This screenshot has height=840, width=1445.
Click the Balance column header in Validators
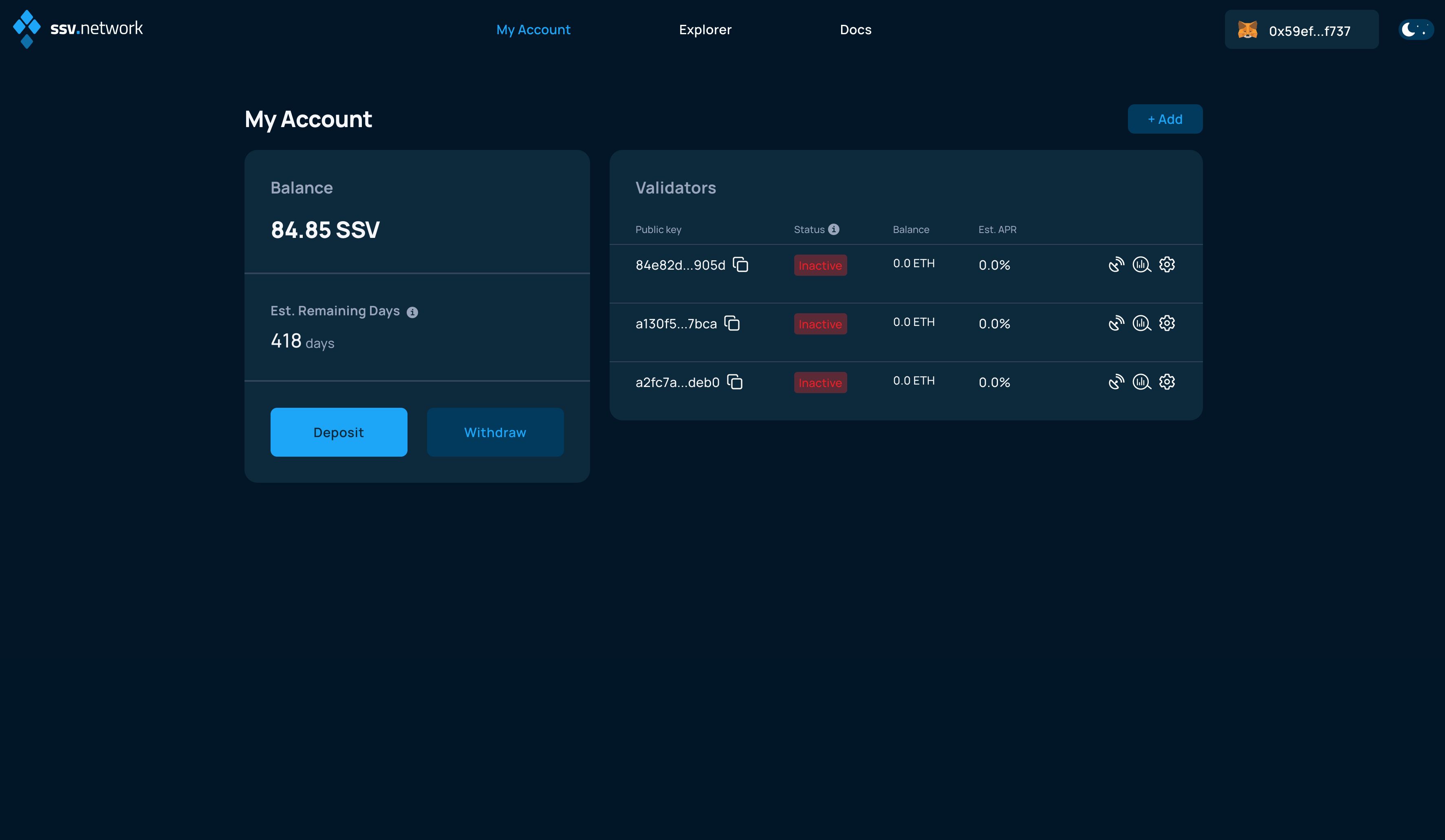pos(911,229)
